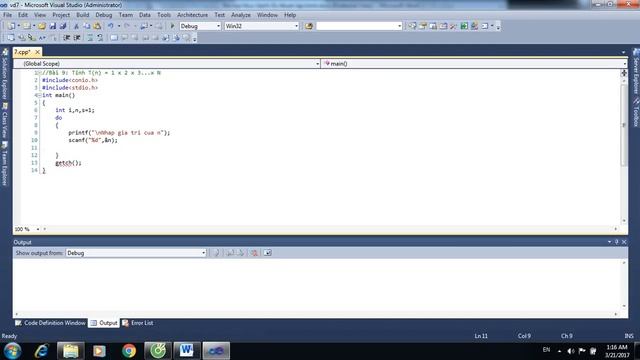Image resolution: width=640 pixels, height=360 pixels.
Task: Open the Team Explorer side tab
Action: [5, 164]
